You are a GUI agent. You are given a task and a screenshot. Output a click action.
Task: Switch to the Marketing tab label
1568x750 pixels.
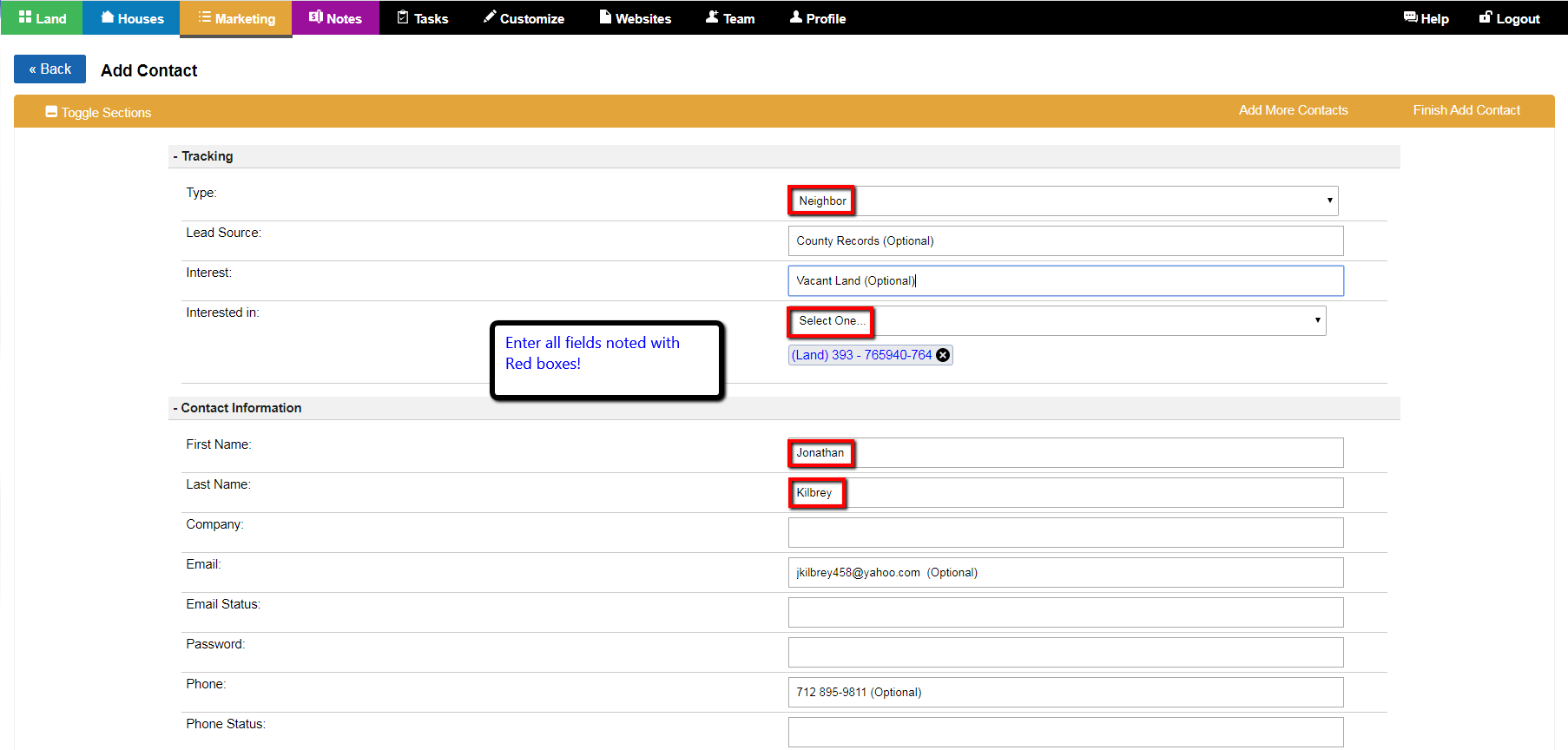click(245, 18)
